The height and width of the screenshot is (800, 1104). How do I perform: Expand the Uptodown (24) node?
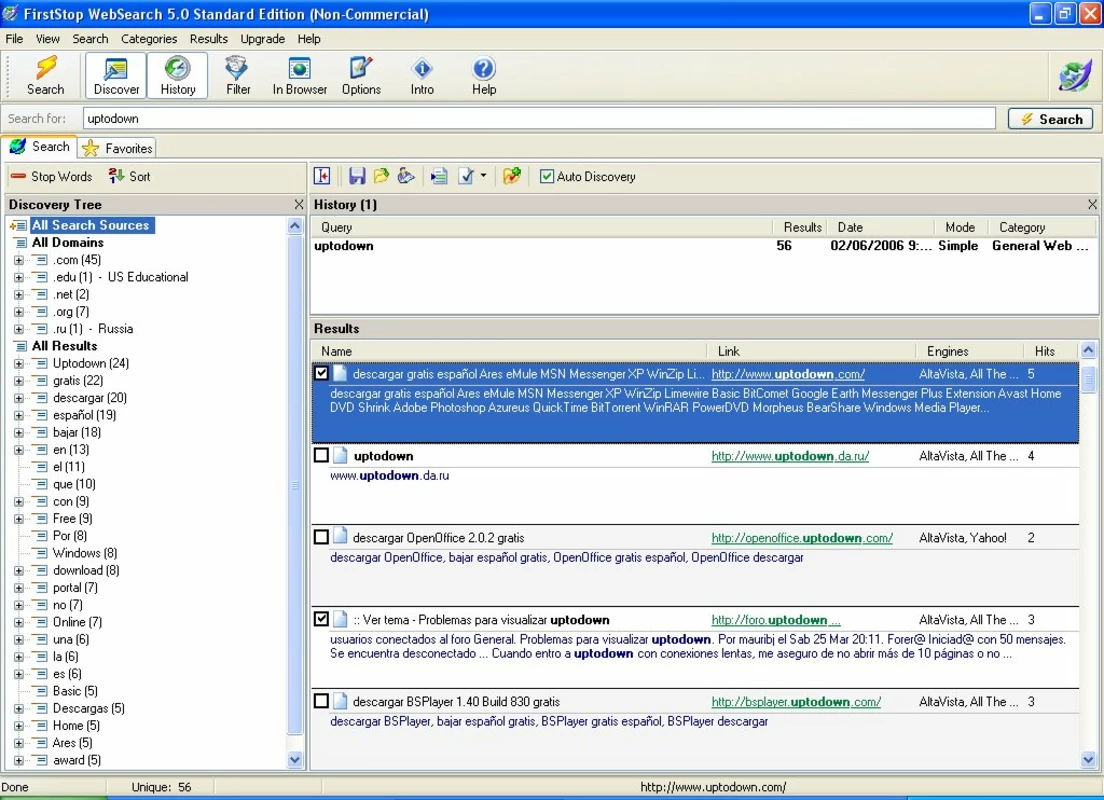[x=19, y=363]
